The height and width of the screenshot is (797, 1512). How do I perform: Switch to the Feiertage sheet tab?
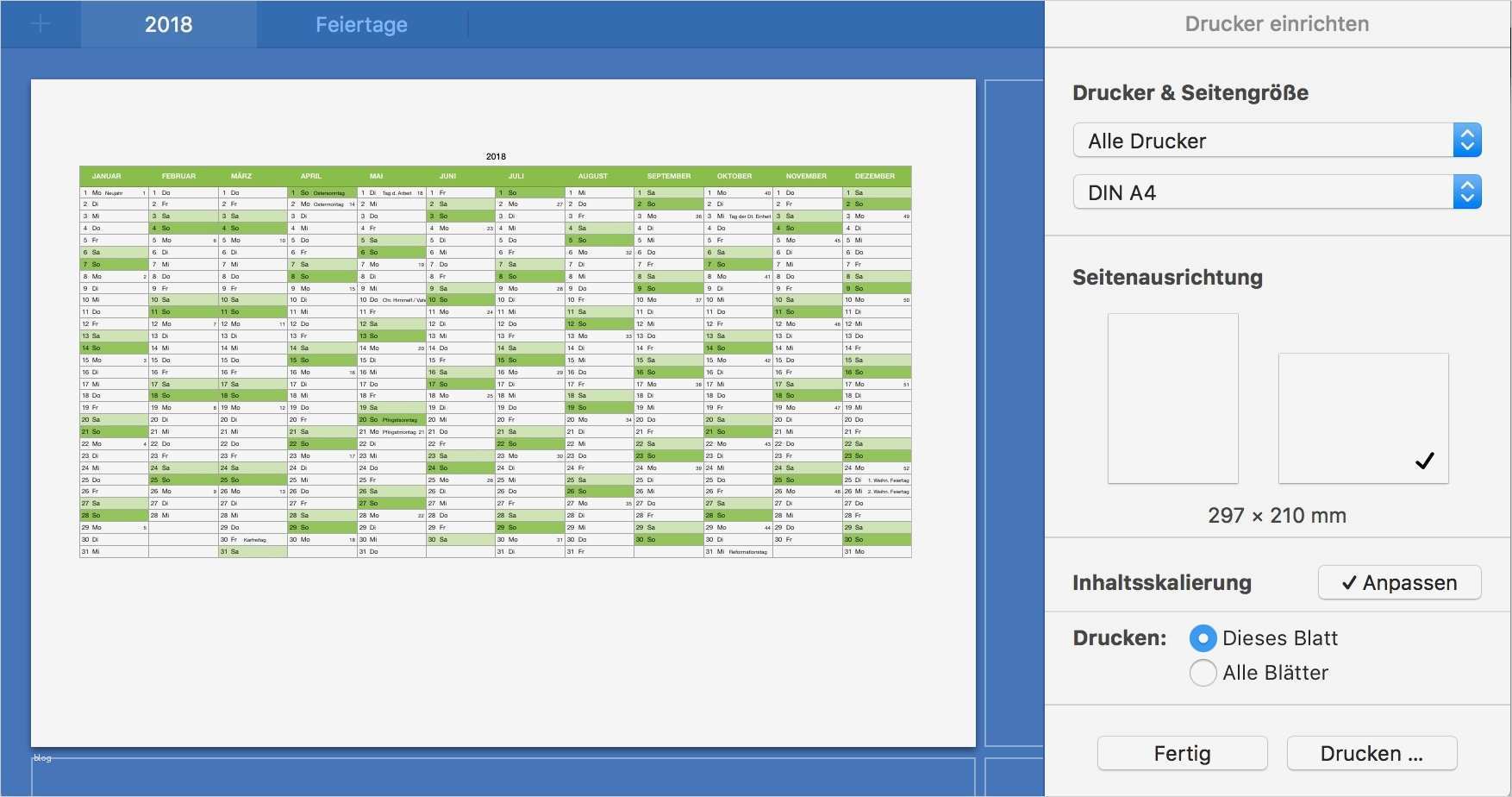click(x=362, y=24)
